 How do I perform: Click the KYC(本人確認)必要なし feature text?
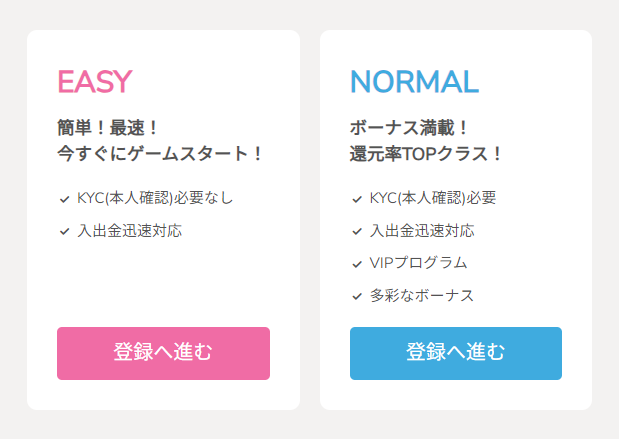155,198
